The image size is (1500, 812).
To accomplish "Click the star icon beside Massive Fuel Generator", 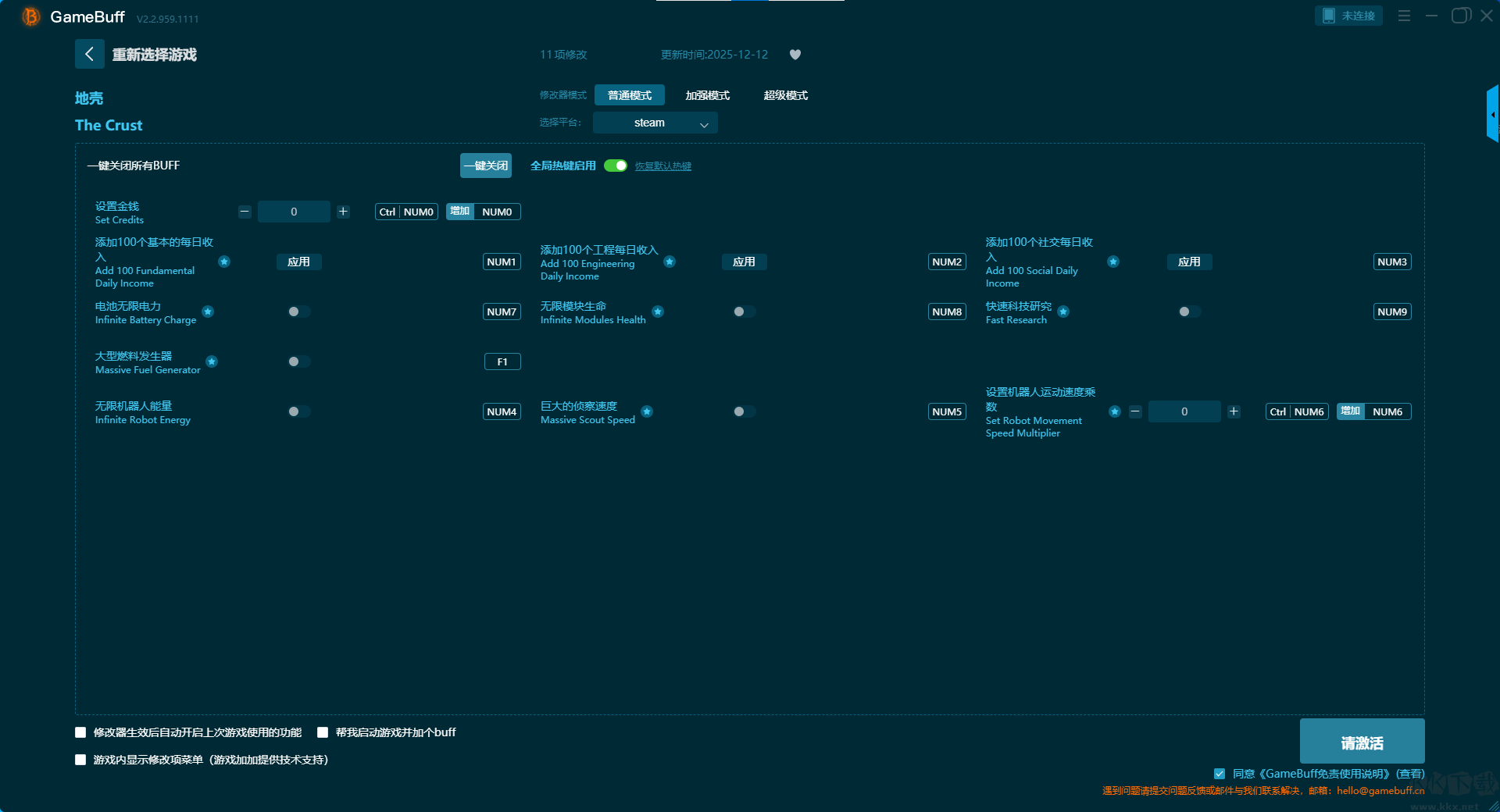I will pos(212,361).
